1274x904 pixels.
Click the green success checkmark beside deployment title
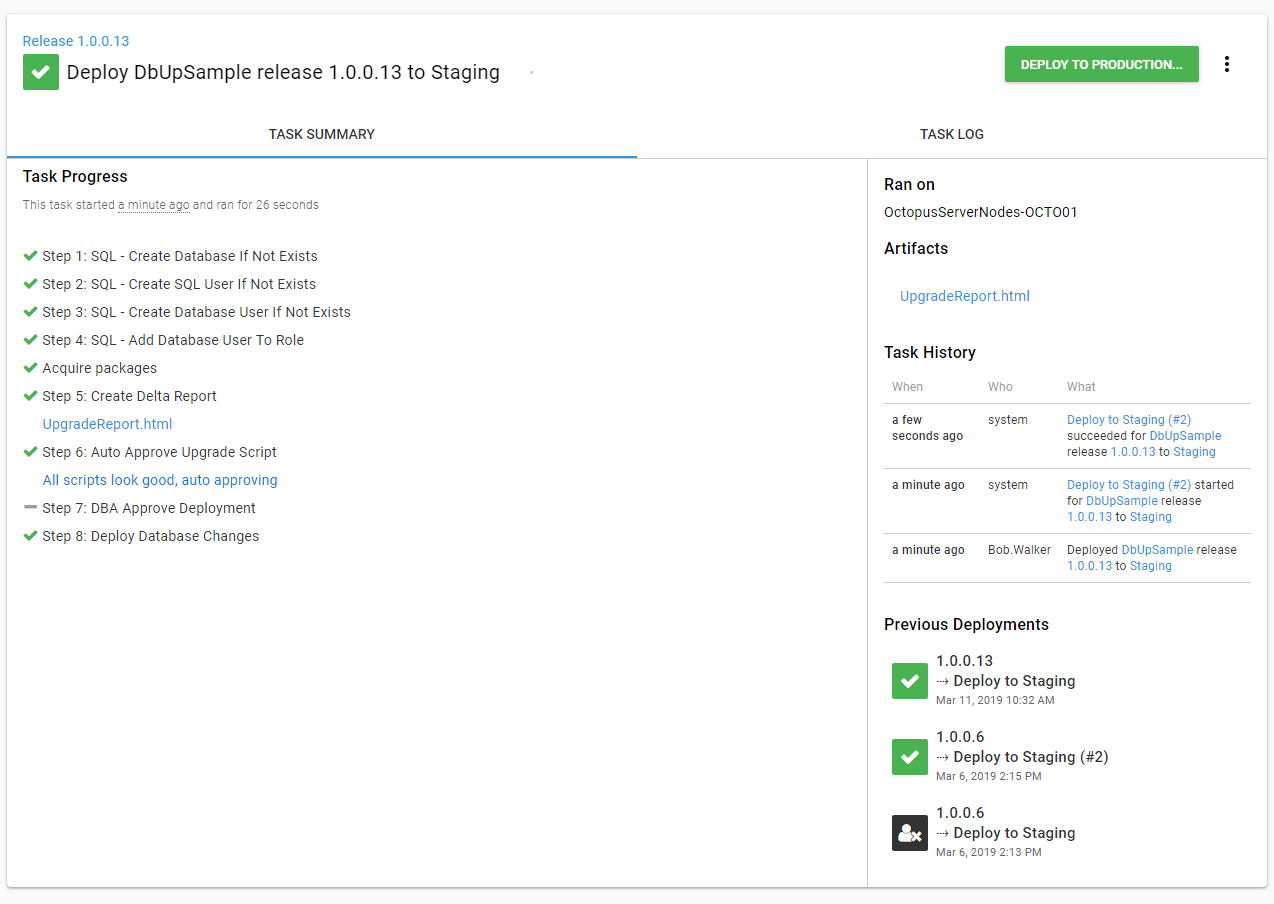(x=41, y=72)
